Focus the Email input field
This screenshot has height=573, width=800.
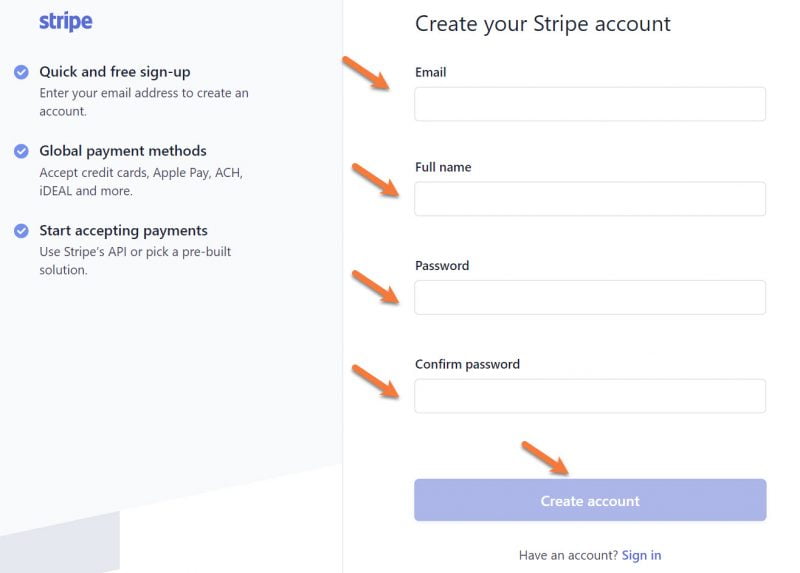click(x=590, y=104)
